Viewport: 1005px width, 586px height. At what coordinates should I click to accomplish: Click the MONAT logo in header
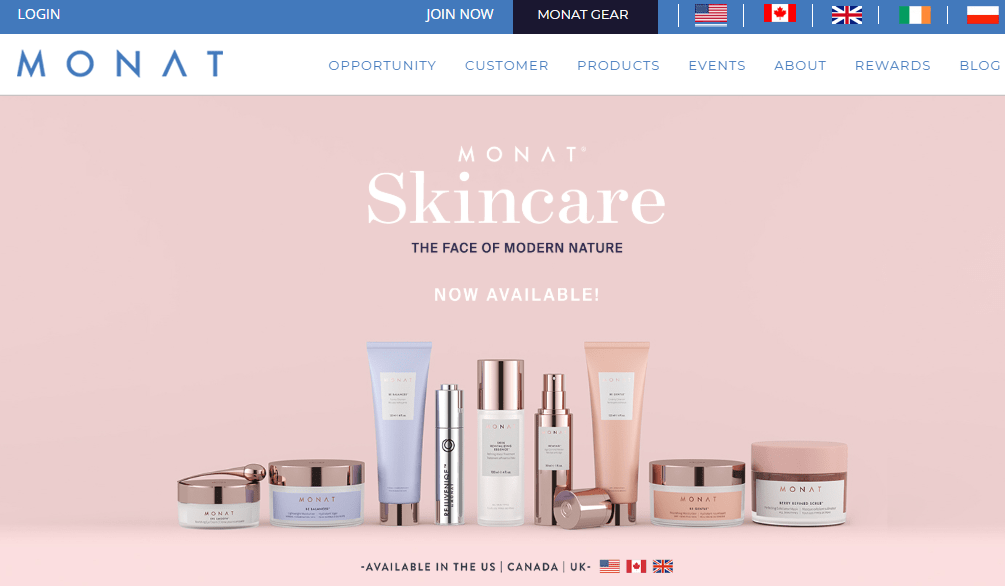(x=120, y=64)
